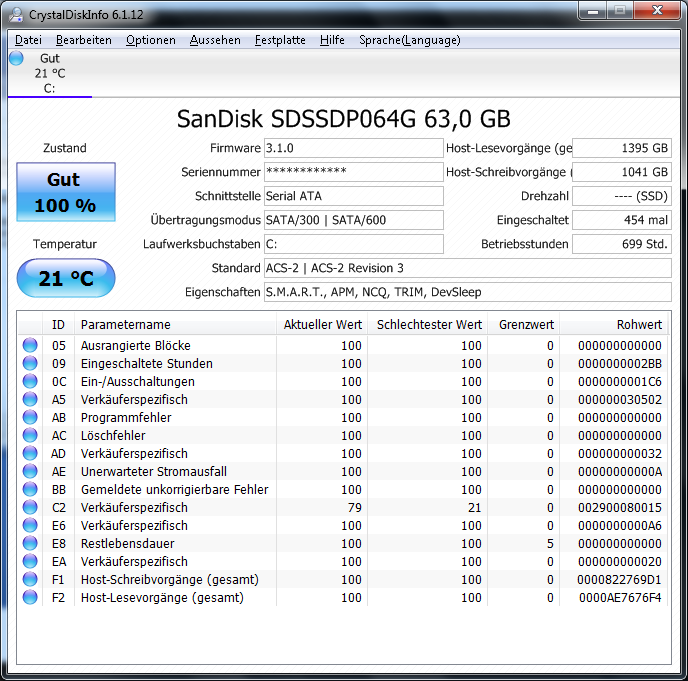The image size is (688, 681).
Task: Click the CrystalDiskInfo title bar icon
Action: (x=16, y=14)
